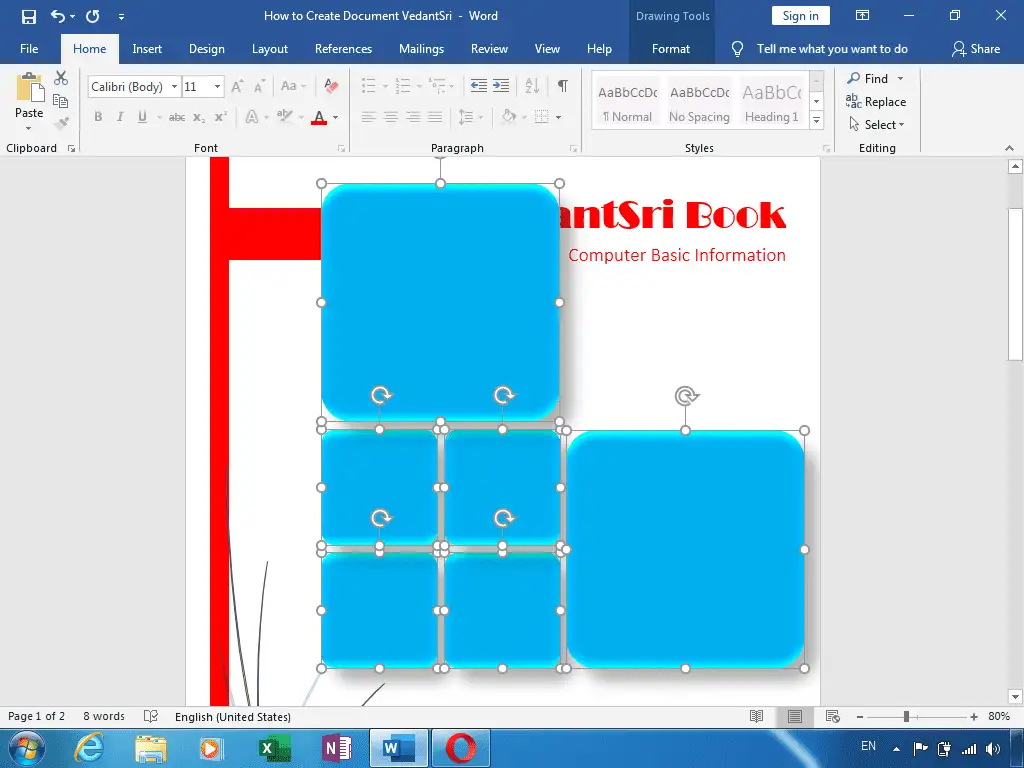This screenshot has height=768, width=1024.
Task: Toggle bold formatting
Action: pos(98,117)
